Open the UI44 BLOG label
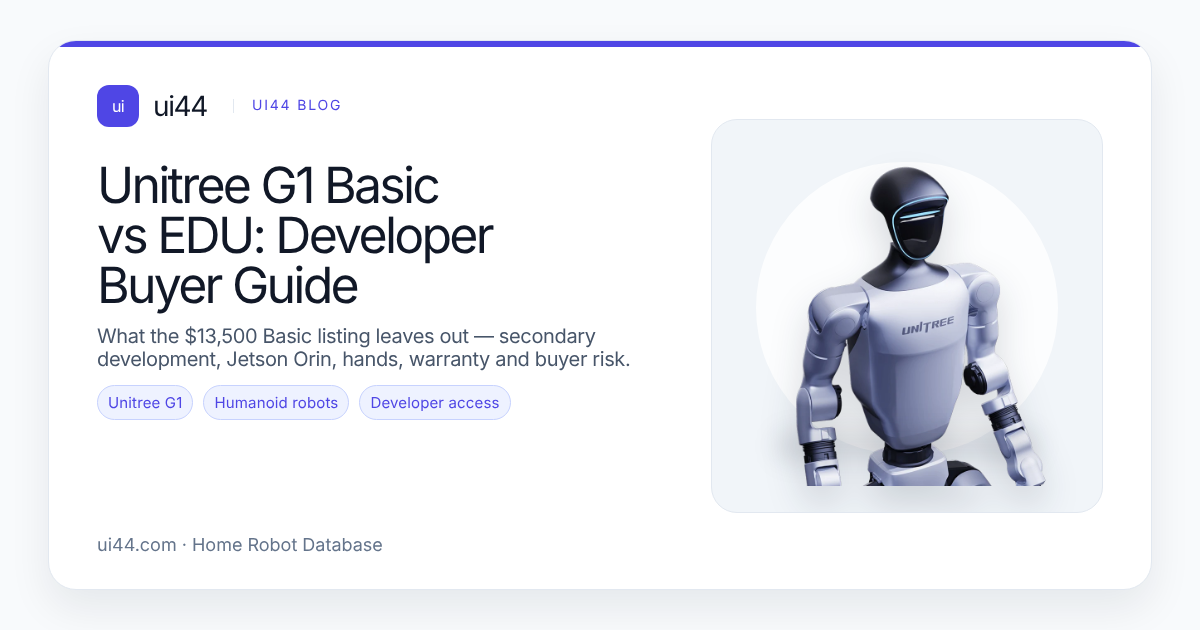Screen dimensions: 1200x630 tap(297, 105)
